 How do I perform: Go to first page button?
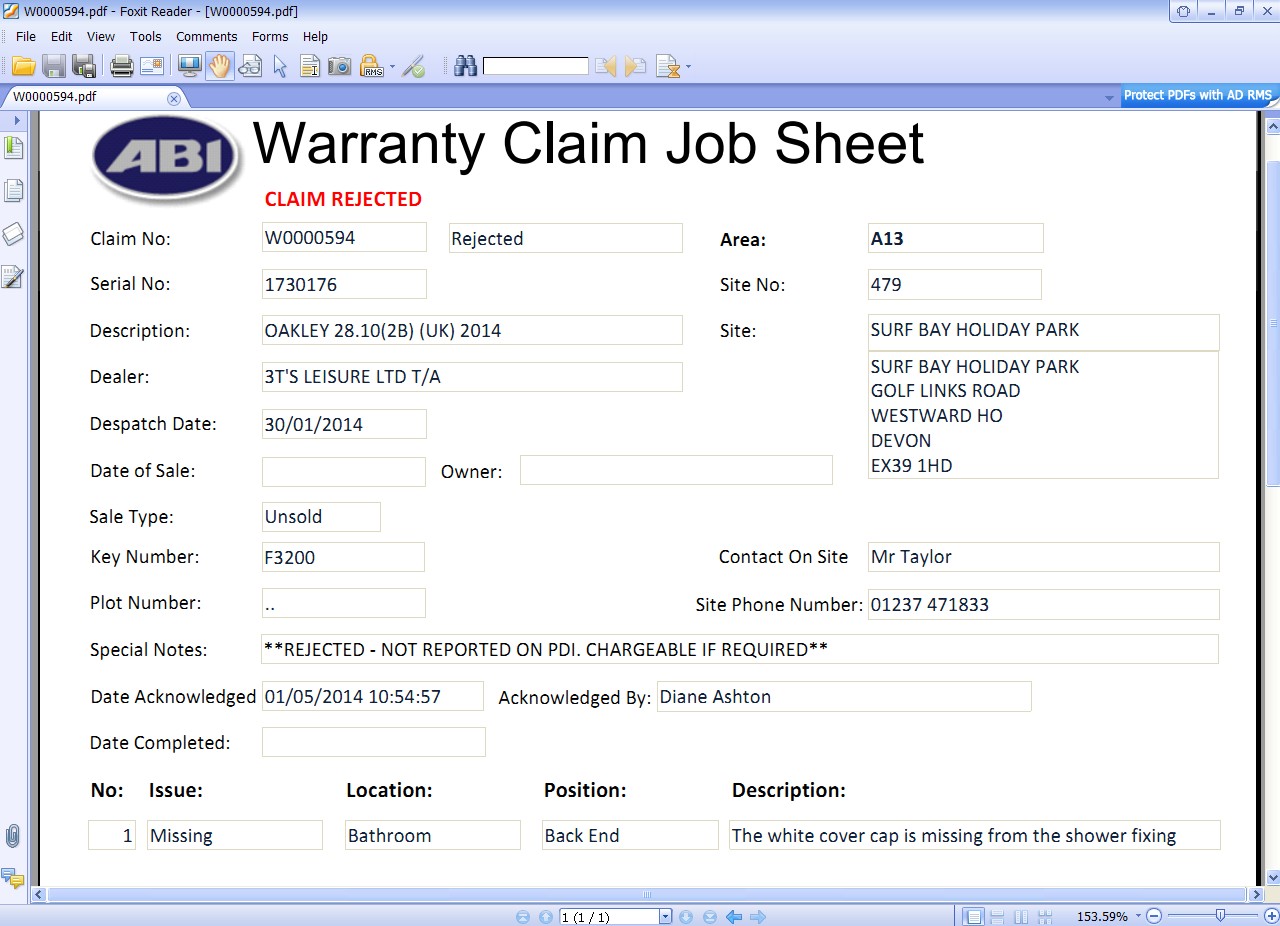(x=523, y=917)
